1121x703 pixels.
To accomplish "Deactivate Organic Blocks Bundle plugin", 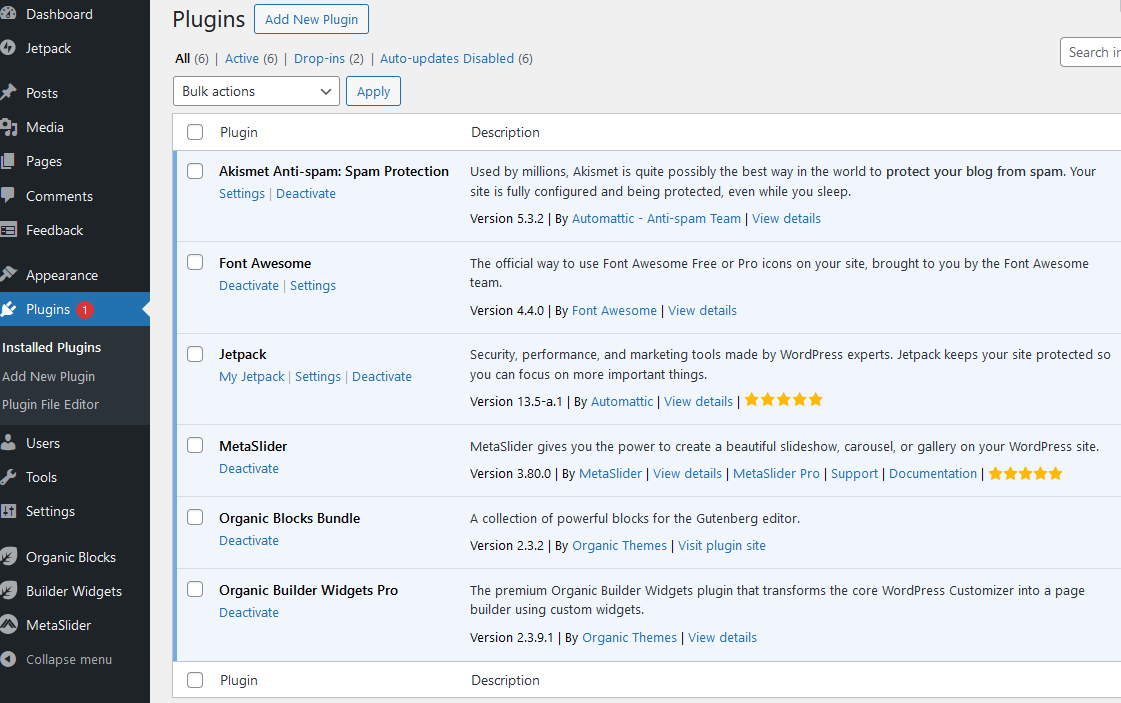I will [249, 541].
